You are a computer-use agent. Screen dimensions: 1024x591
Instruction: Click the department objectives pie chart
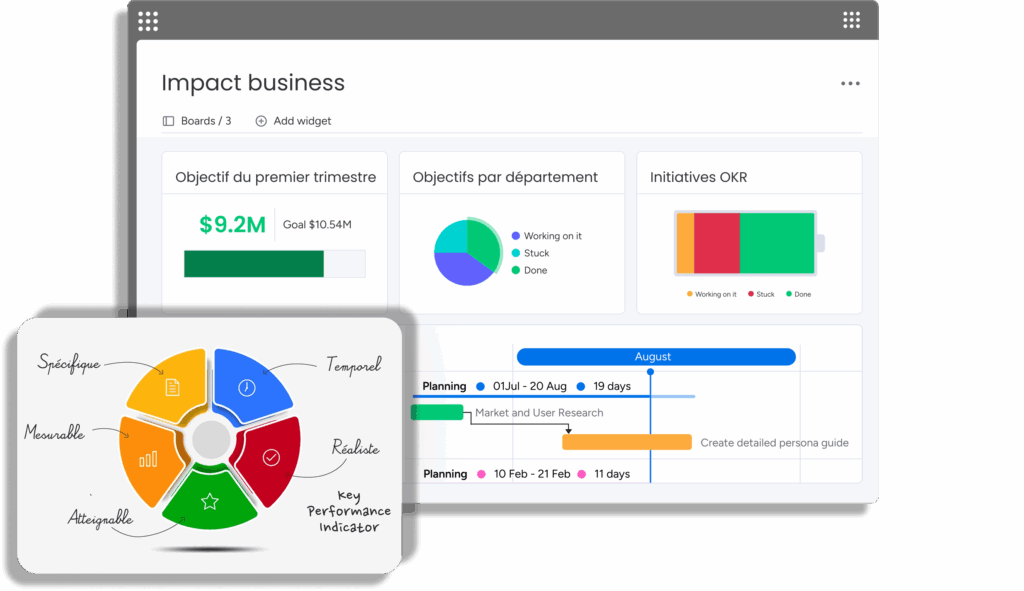pos(468,252)
